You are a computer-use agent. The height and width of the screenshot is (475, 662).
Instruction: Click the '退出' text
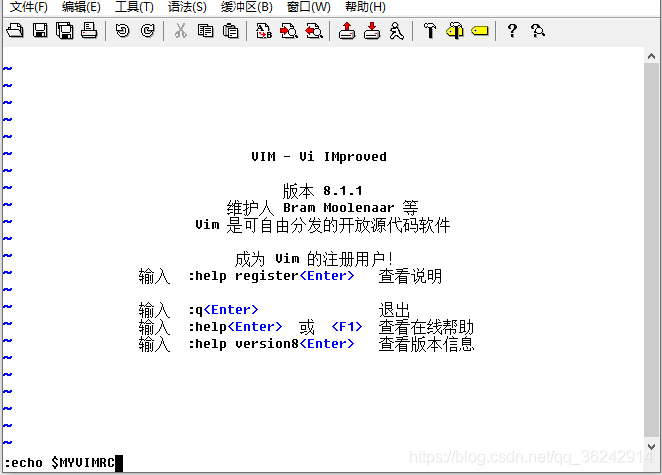click(x=394, y=310)
